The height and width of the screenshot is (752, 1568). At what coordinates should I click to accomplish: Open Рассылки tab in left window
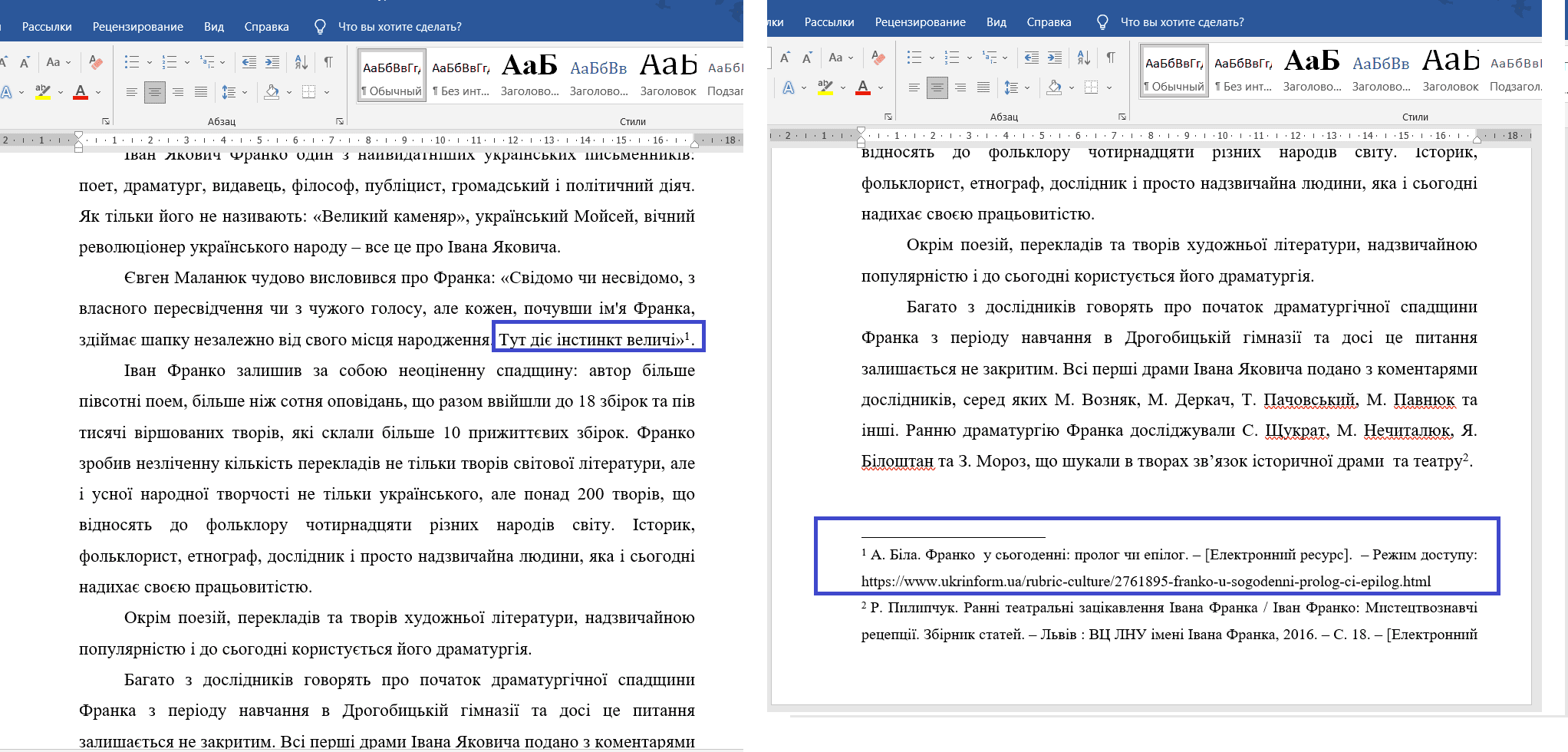tap(47, 27)
